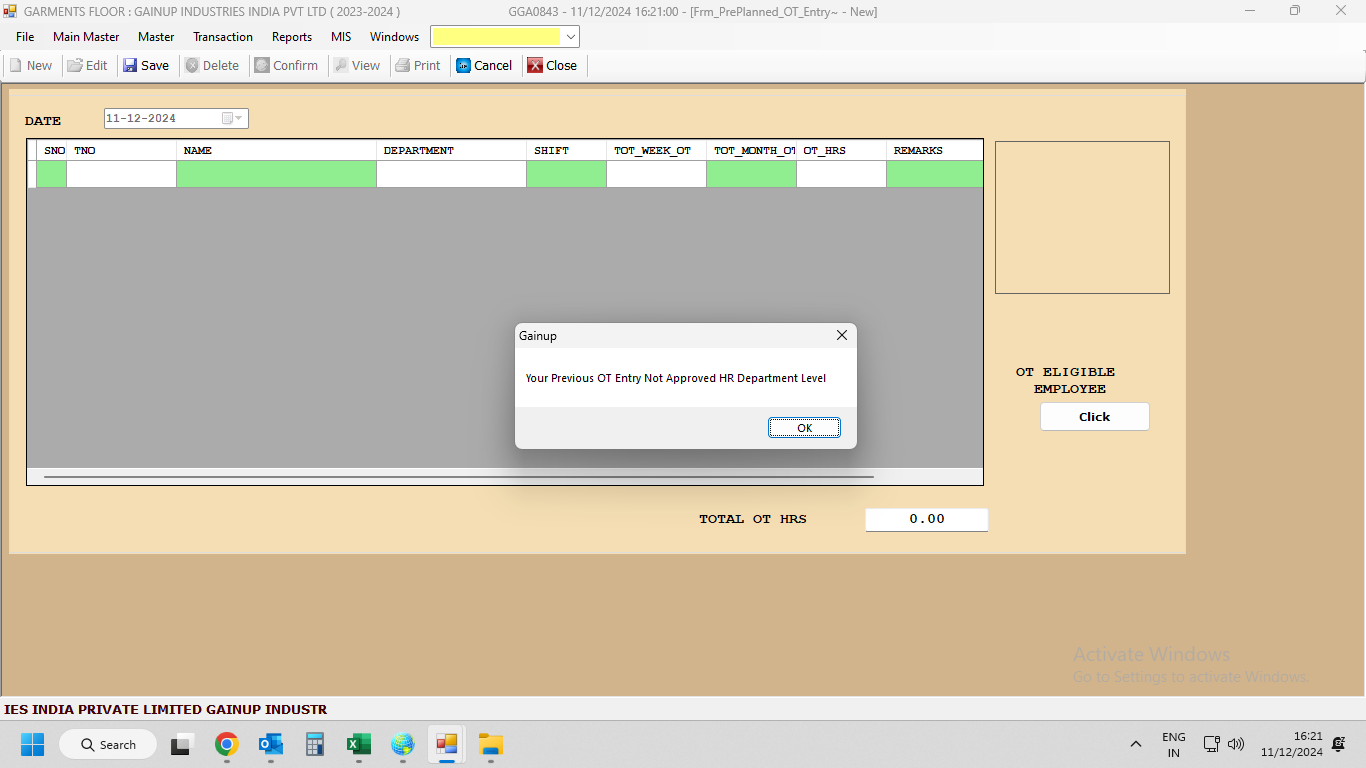Show hidden system tray icons

coord(1135,745)
